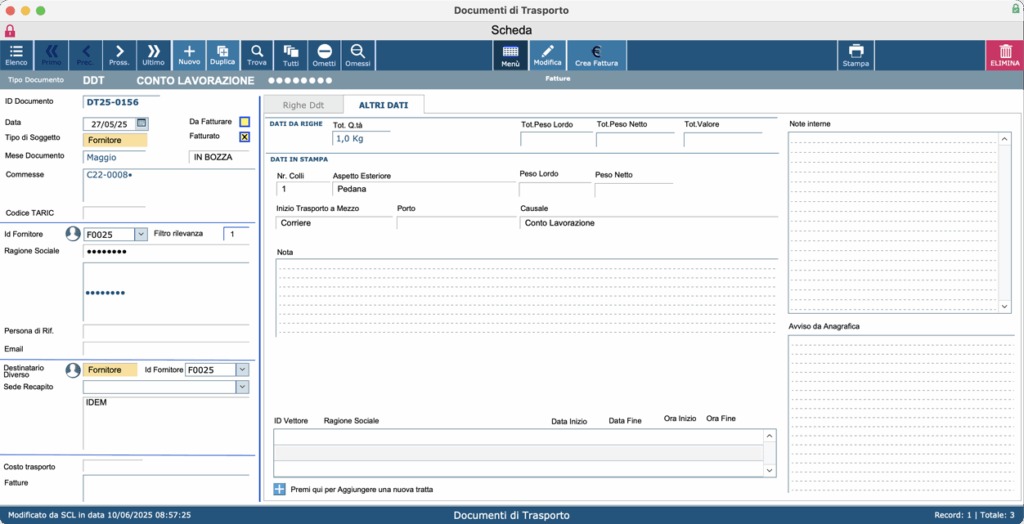Click Record: 1 | Totale: 3 status text
The height and width of the screenshot is (524, 1024).
[x=973, y=516]
